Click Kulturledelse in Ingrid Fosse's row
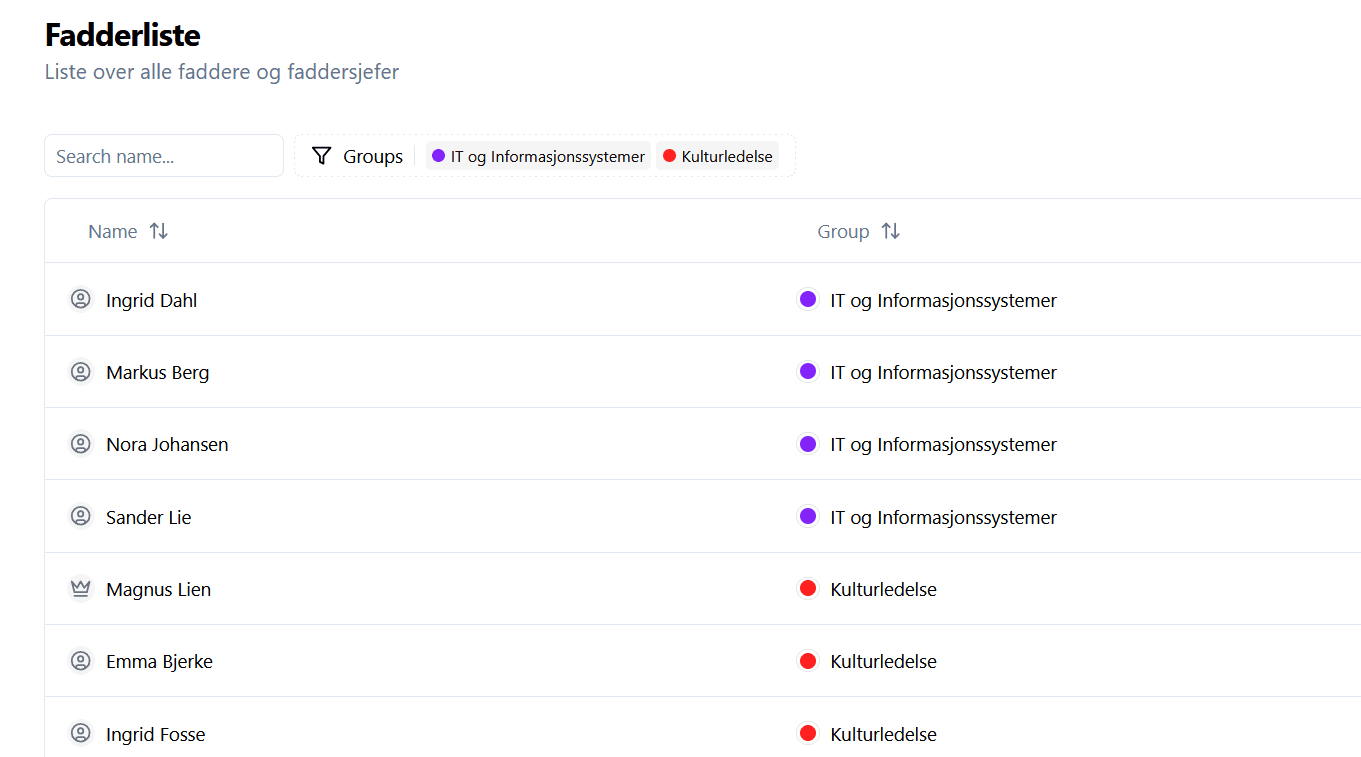Viewport: 1361px width, 757px height. point(883,734)
